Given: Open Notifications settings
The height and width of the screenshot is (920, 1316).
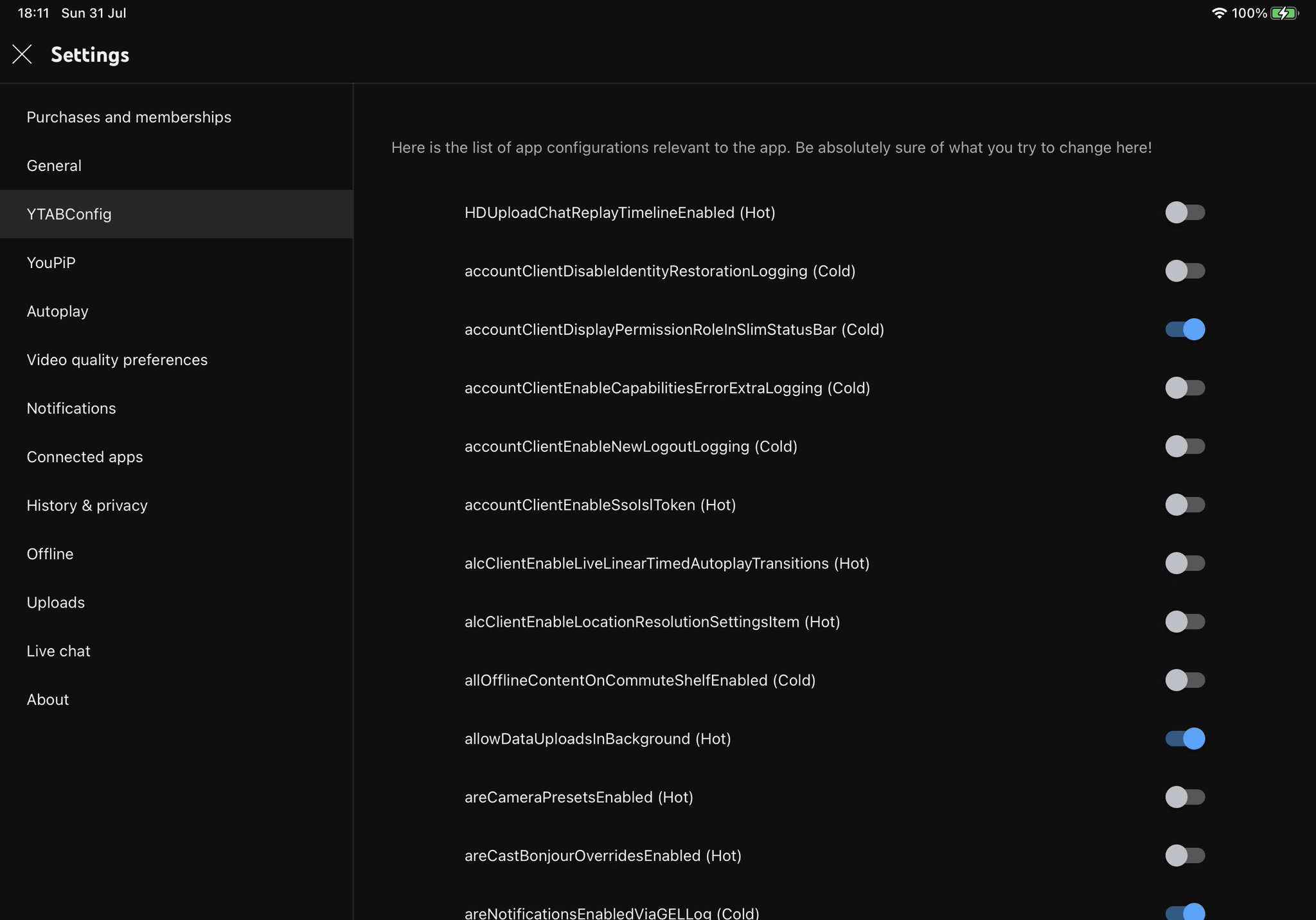Looking at the screenshot, I should pyautogui.click(x=176, y=408).
